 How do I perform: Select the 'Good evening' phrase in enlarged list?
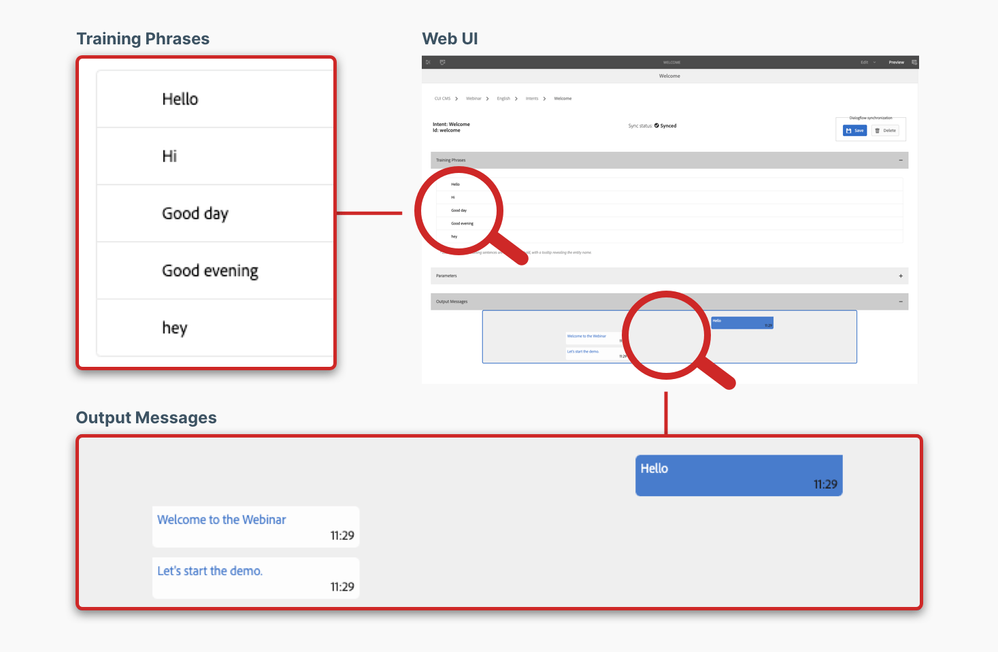[210, 270]
